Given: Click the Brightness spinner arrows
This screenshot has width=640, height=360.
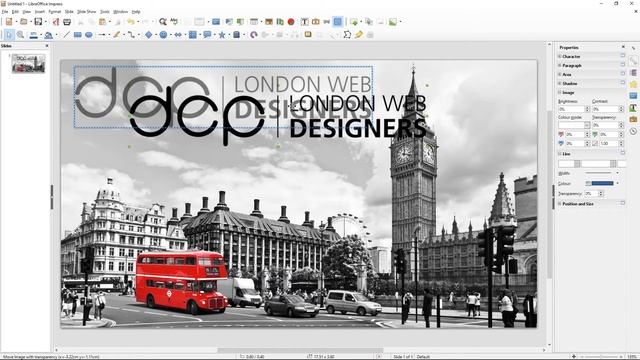Looking at the screenshot, I should click(x=587, y=109).
